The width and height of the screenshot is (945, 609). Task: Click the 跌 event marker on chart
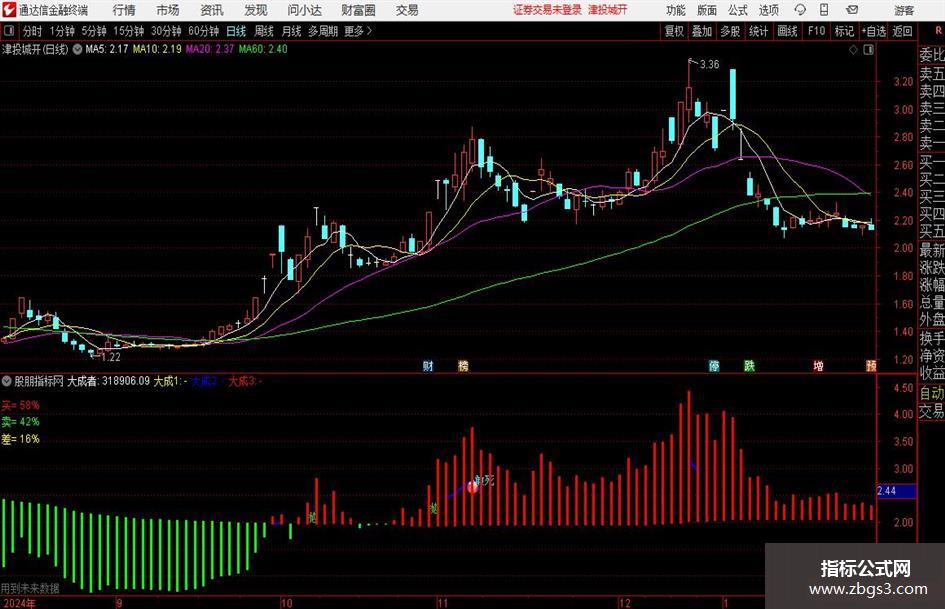tap(749, 365)
